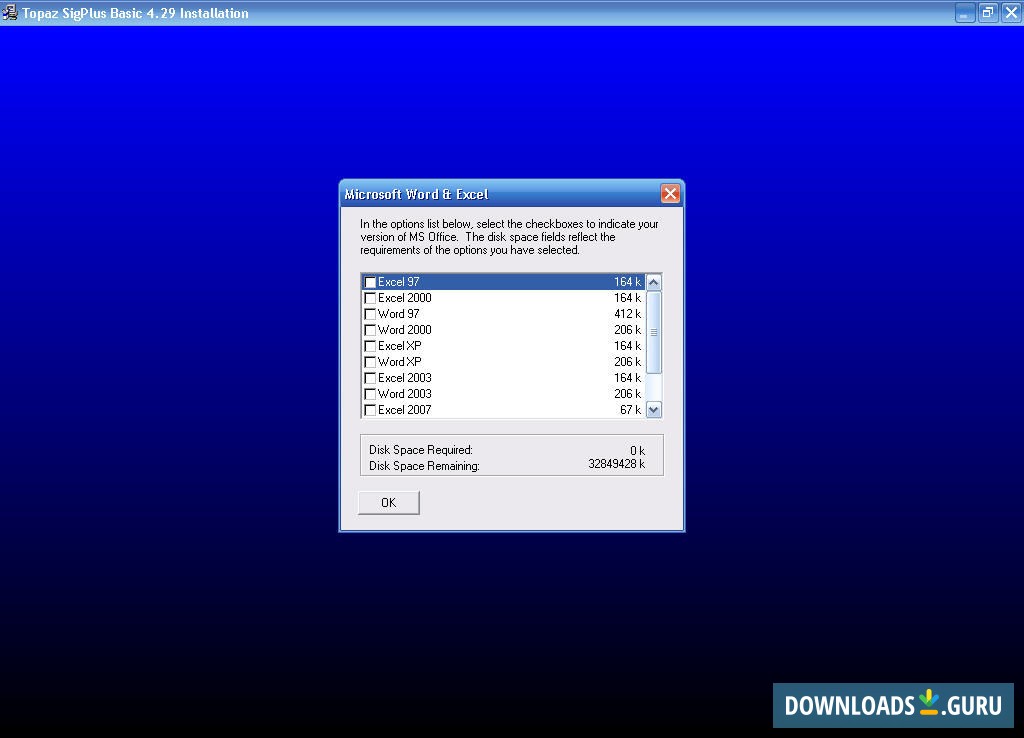Click the '0 k' required value
The image size is (1024, 738).
click(637, 451)
